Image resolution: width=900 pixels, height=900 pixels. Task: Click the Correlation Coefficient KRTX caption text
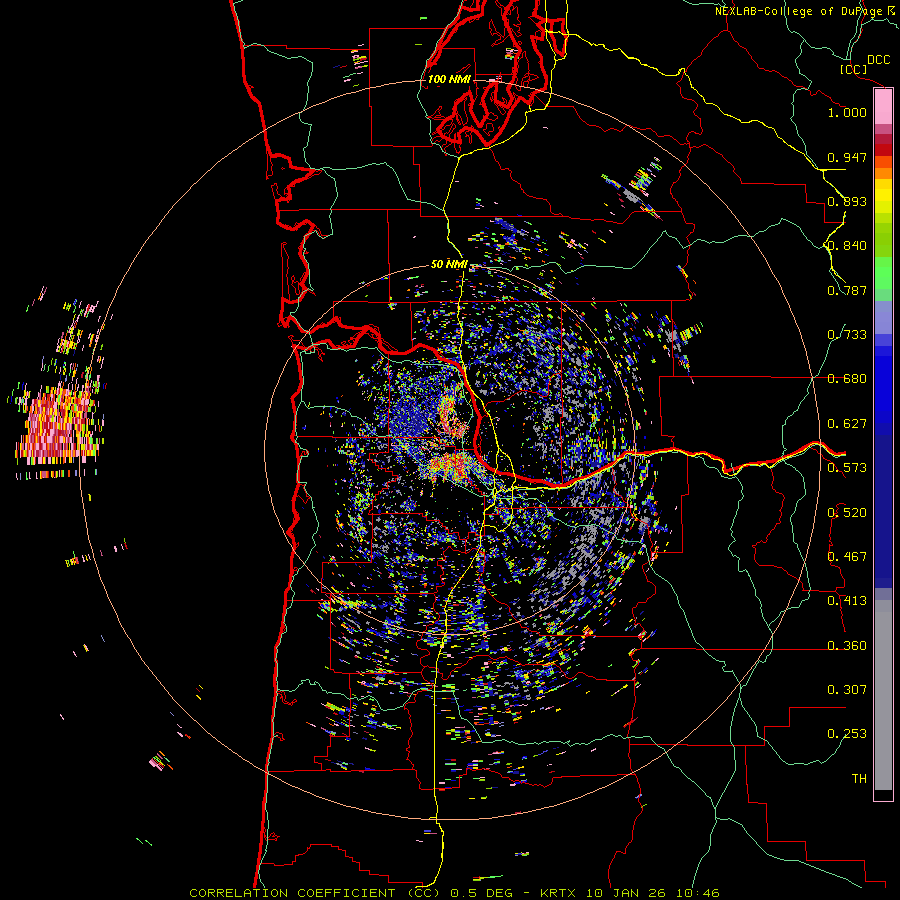pos(454,893)
